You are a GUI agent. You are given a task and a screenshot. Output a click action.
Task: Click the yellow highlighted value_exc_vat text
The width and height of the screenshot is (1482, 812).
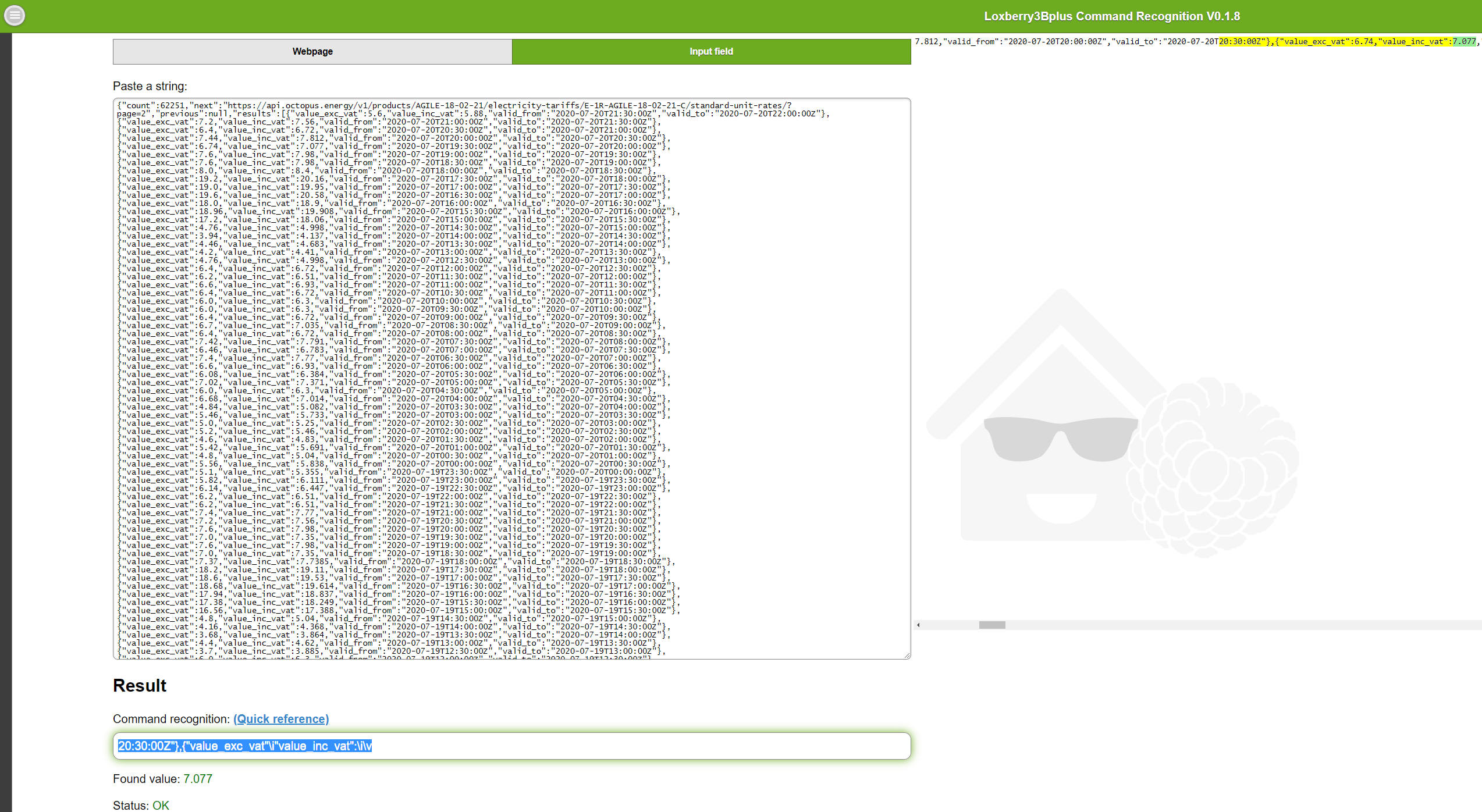tap(1315, 41)
